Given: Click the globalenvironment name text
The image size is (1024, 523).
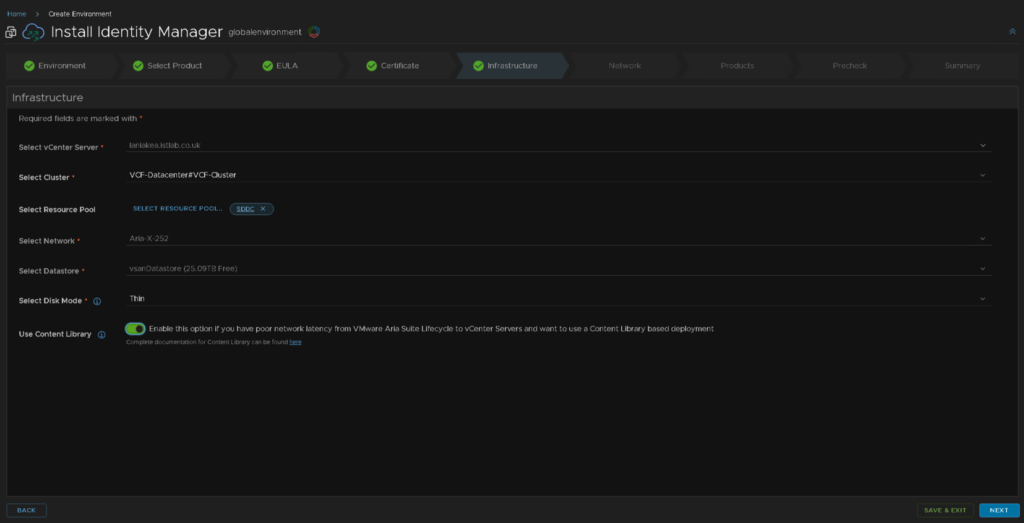Looking at the screenshot, I should 264,32.
